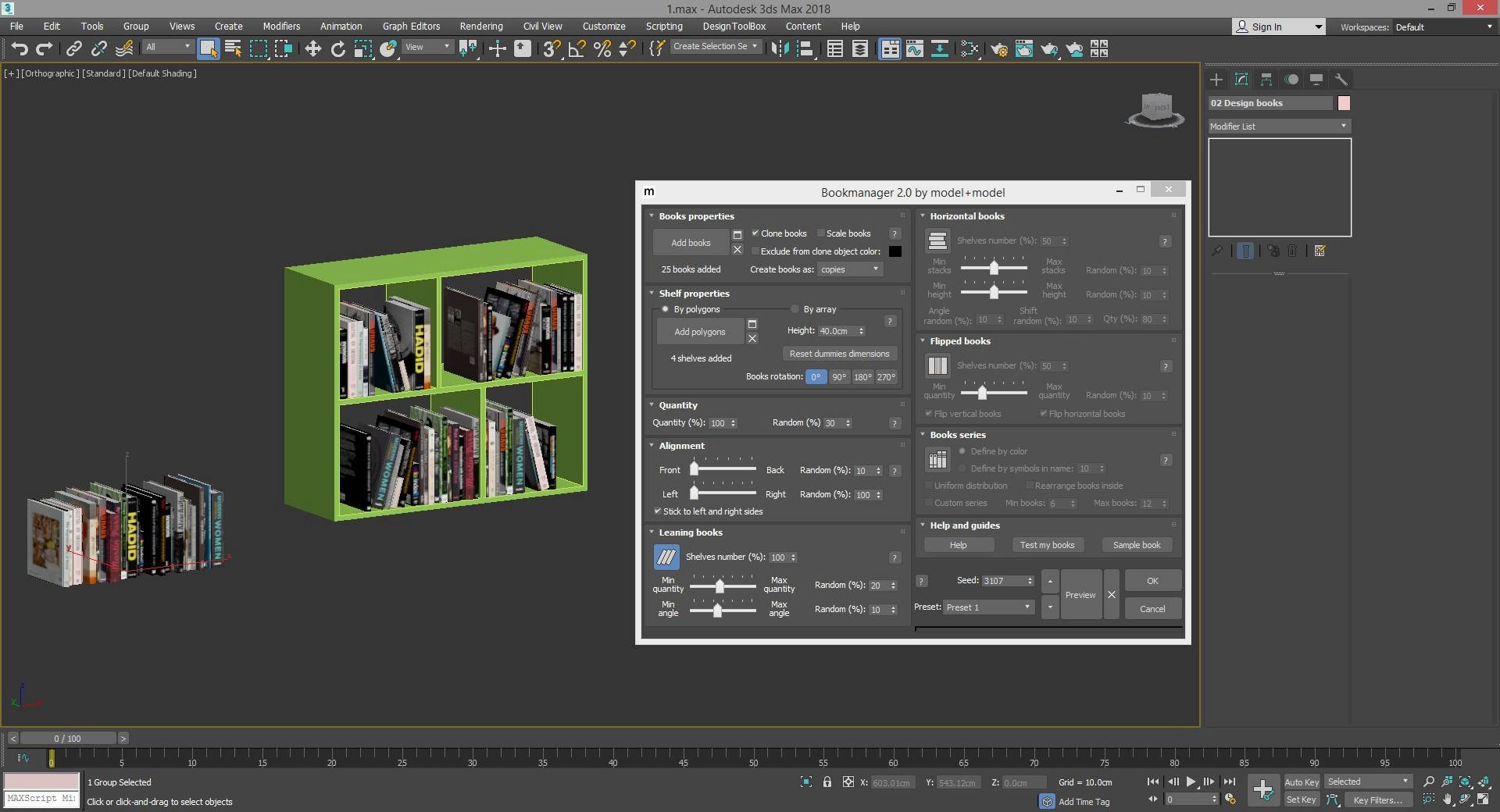Click the Books series icon button
This screenshot has width=1500, height=812.
937,460
